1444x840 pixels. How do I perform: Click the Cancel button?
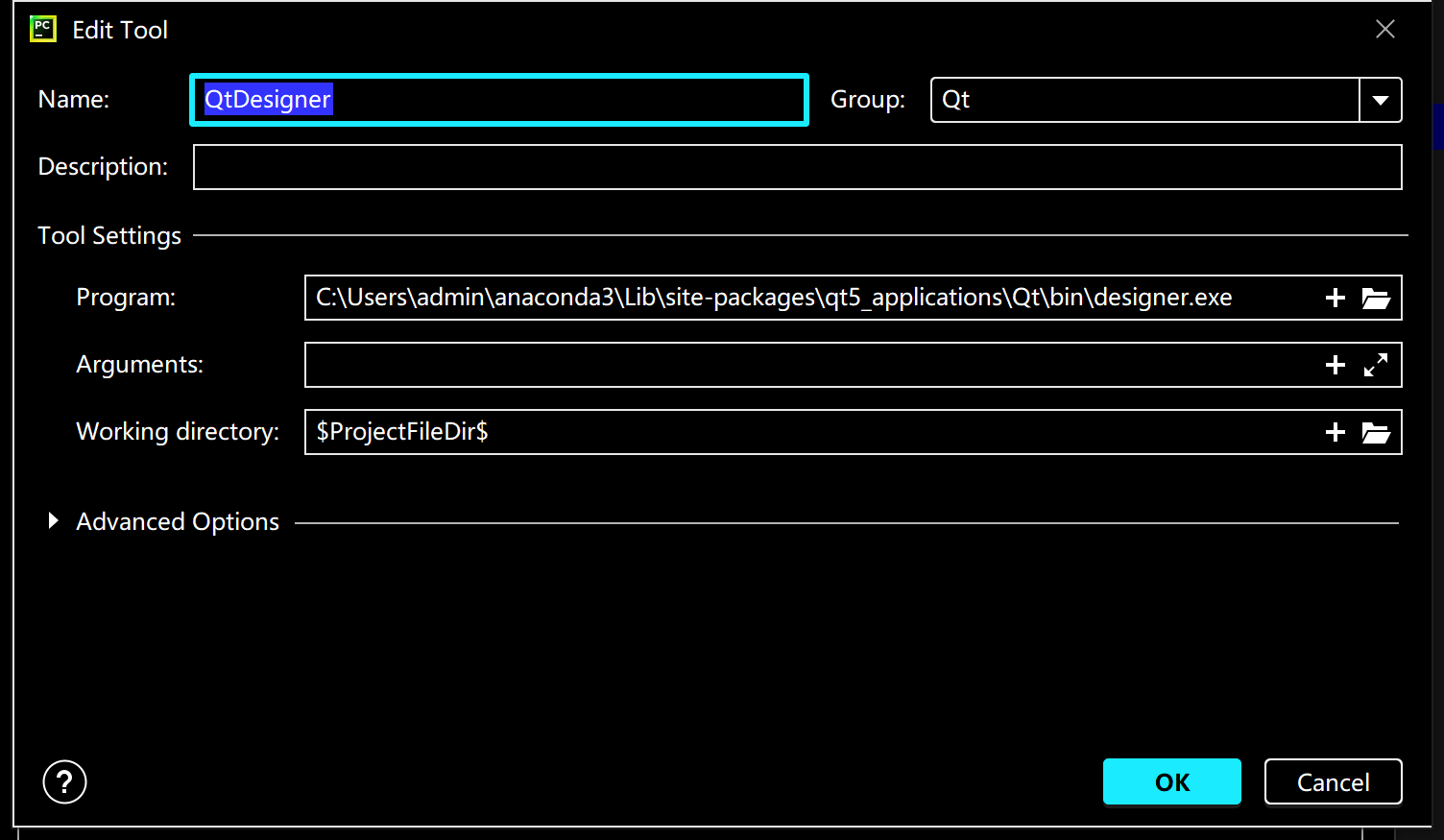(1333, 781)
